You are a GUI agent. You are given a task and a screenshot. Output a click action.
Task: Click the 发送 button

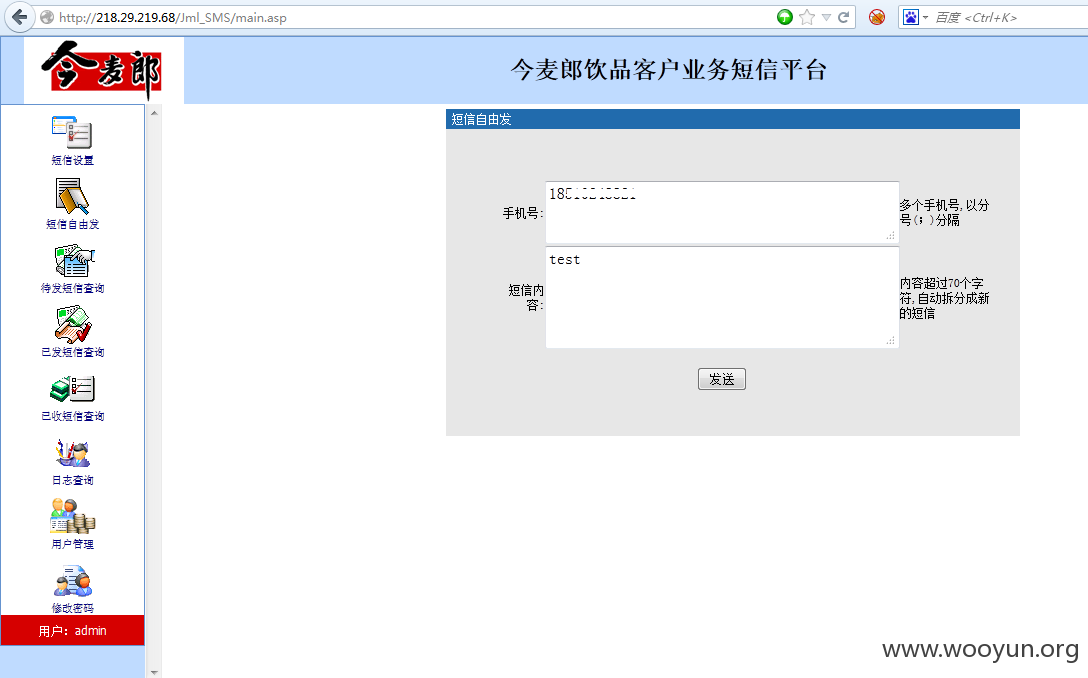pyautogui.click(x=722, y=379)
